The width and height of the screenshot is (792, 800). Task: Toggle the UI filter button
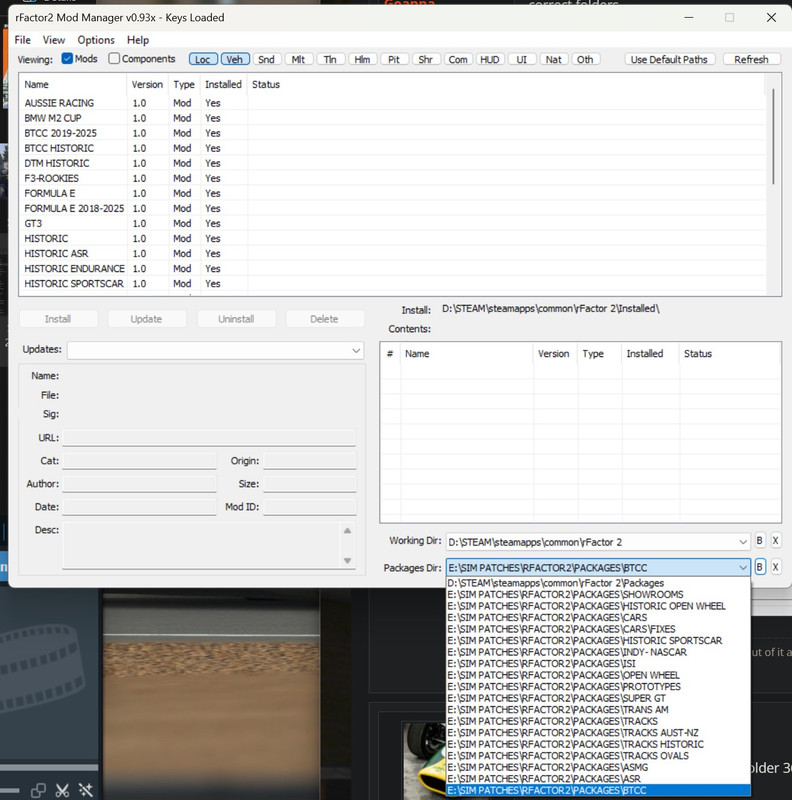point(522,59)
